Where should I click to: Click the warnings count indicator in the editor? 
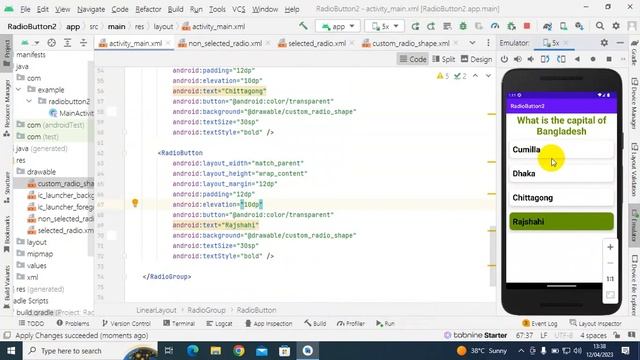pos(443,76)
